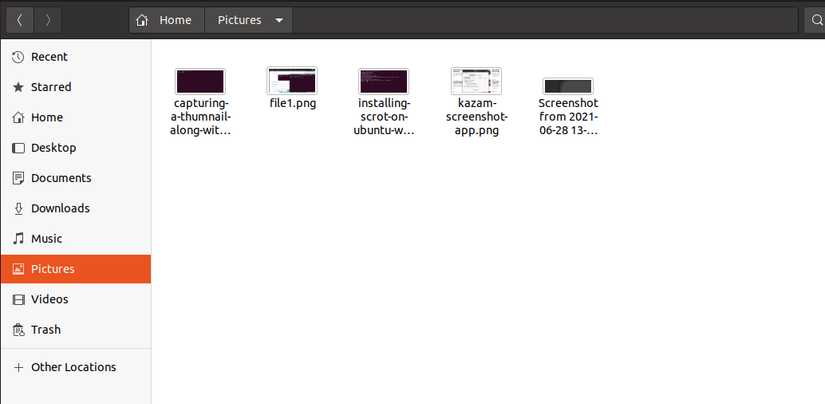This screenshot has height=404, width=825.
Task: Click the installing-scrot-on-ubuntu-w… file name
Action: point(384,117)
